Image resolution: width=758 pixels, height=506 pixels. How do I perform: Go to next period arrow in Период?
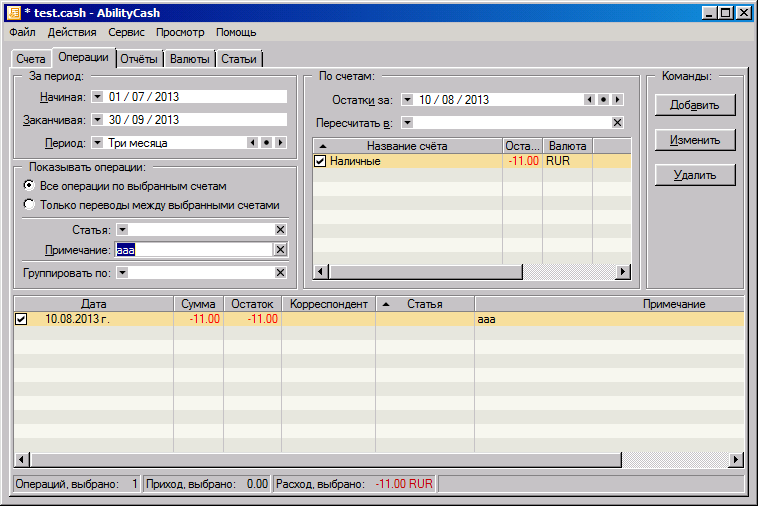click(280, 143)
